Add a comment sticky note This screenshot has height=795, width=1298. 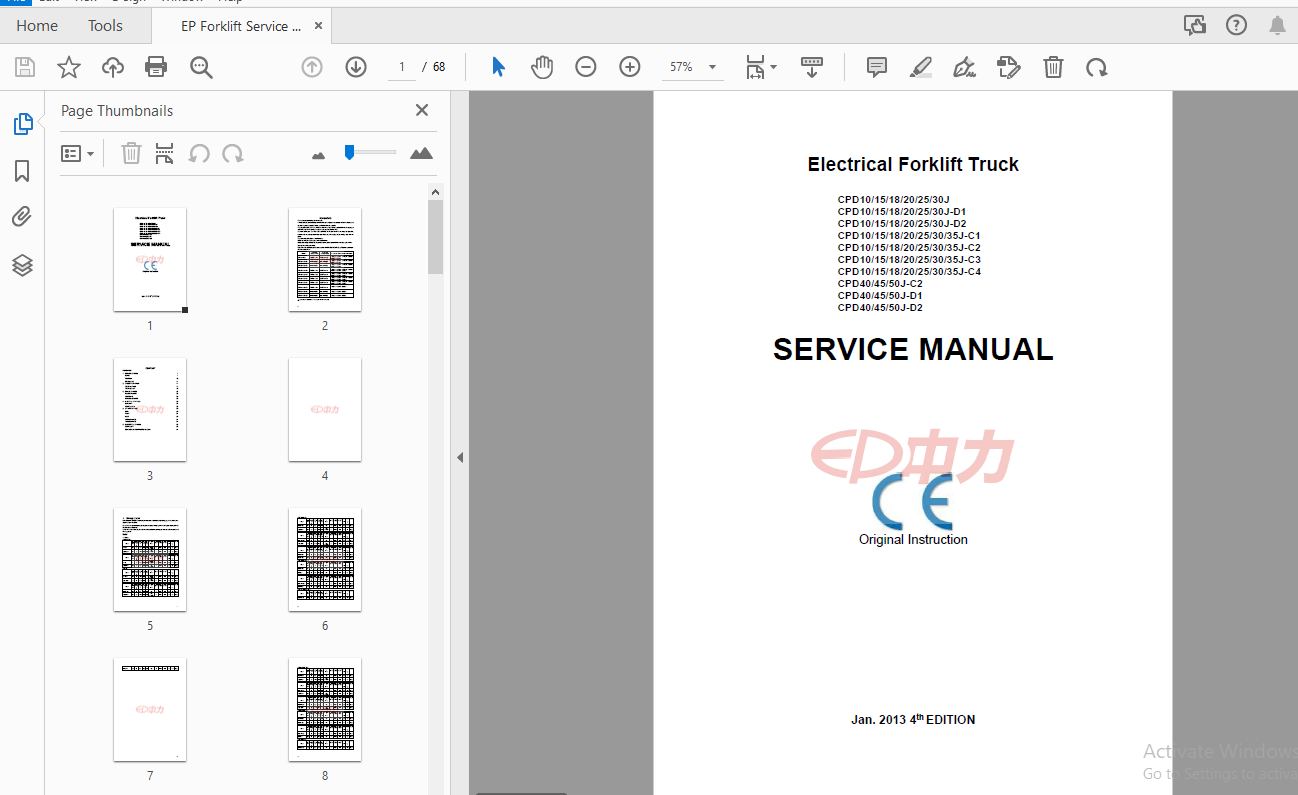coord(877,67)
